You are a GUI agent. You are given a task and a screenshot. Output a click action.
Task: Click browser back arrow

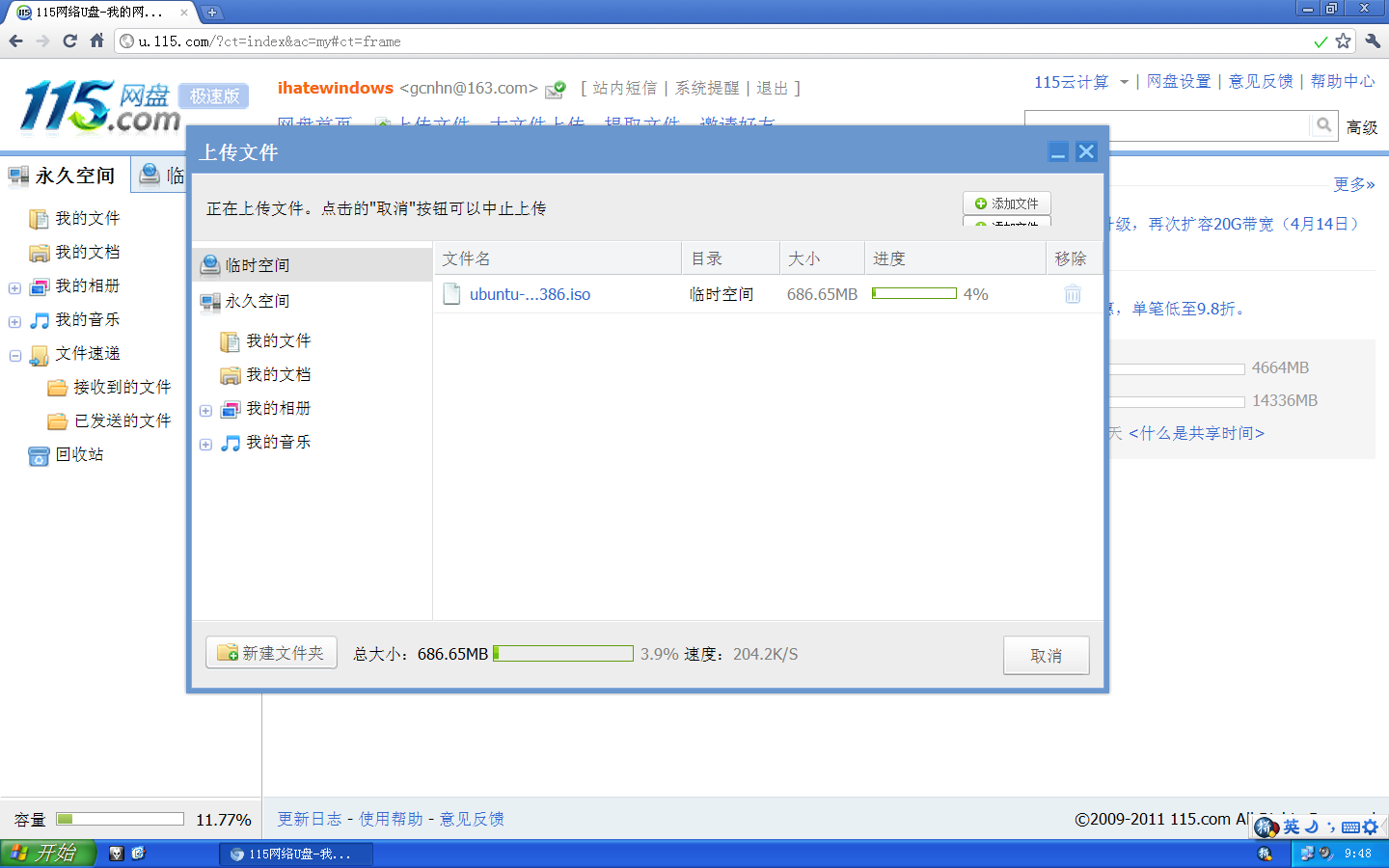15,41
